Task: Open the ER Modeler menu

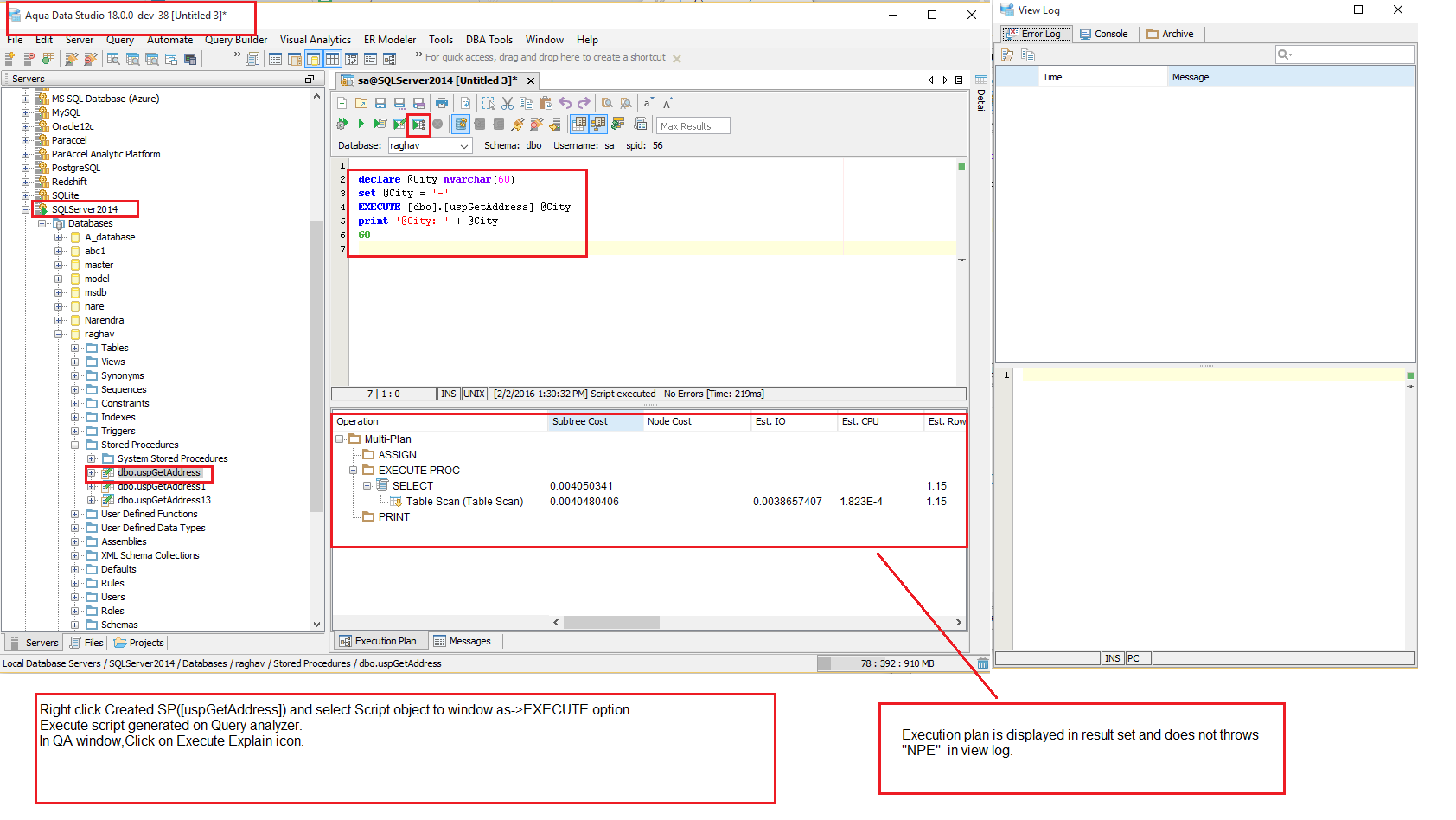Action: click(390, 40)
